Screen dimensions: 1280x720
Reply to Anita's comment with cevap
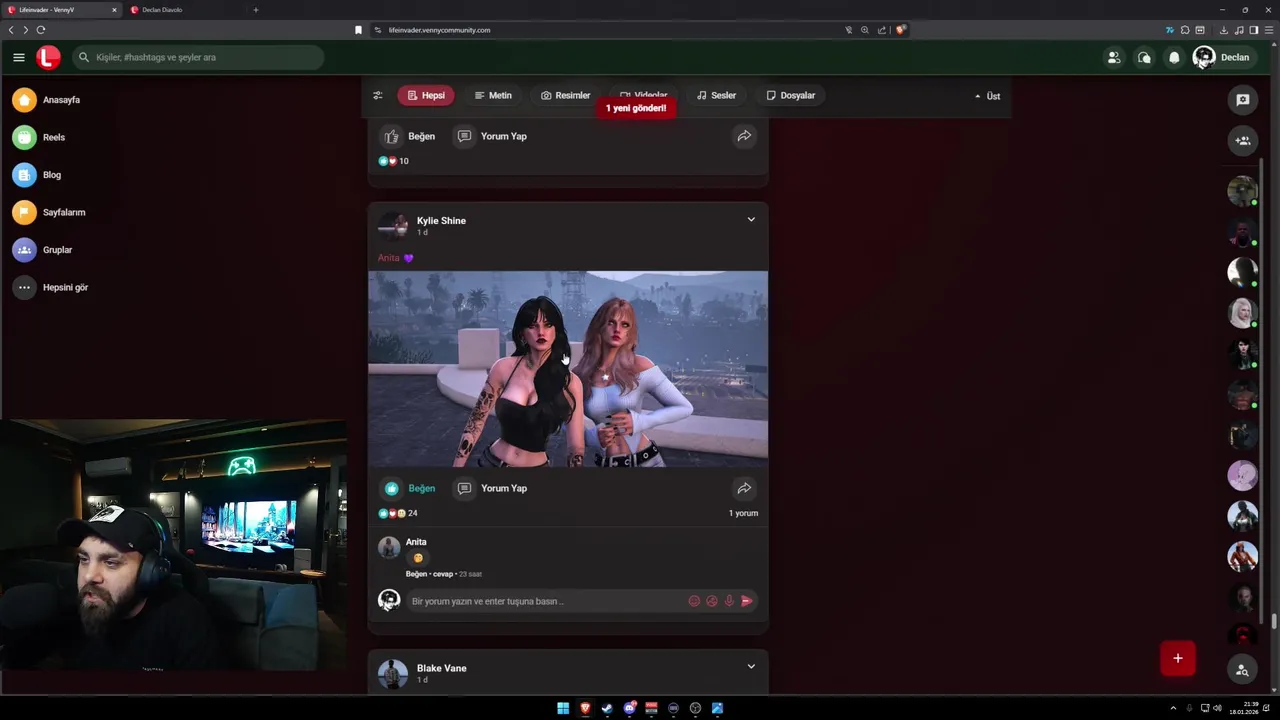(443, 574)
